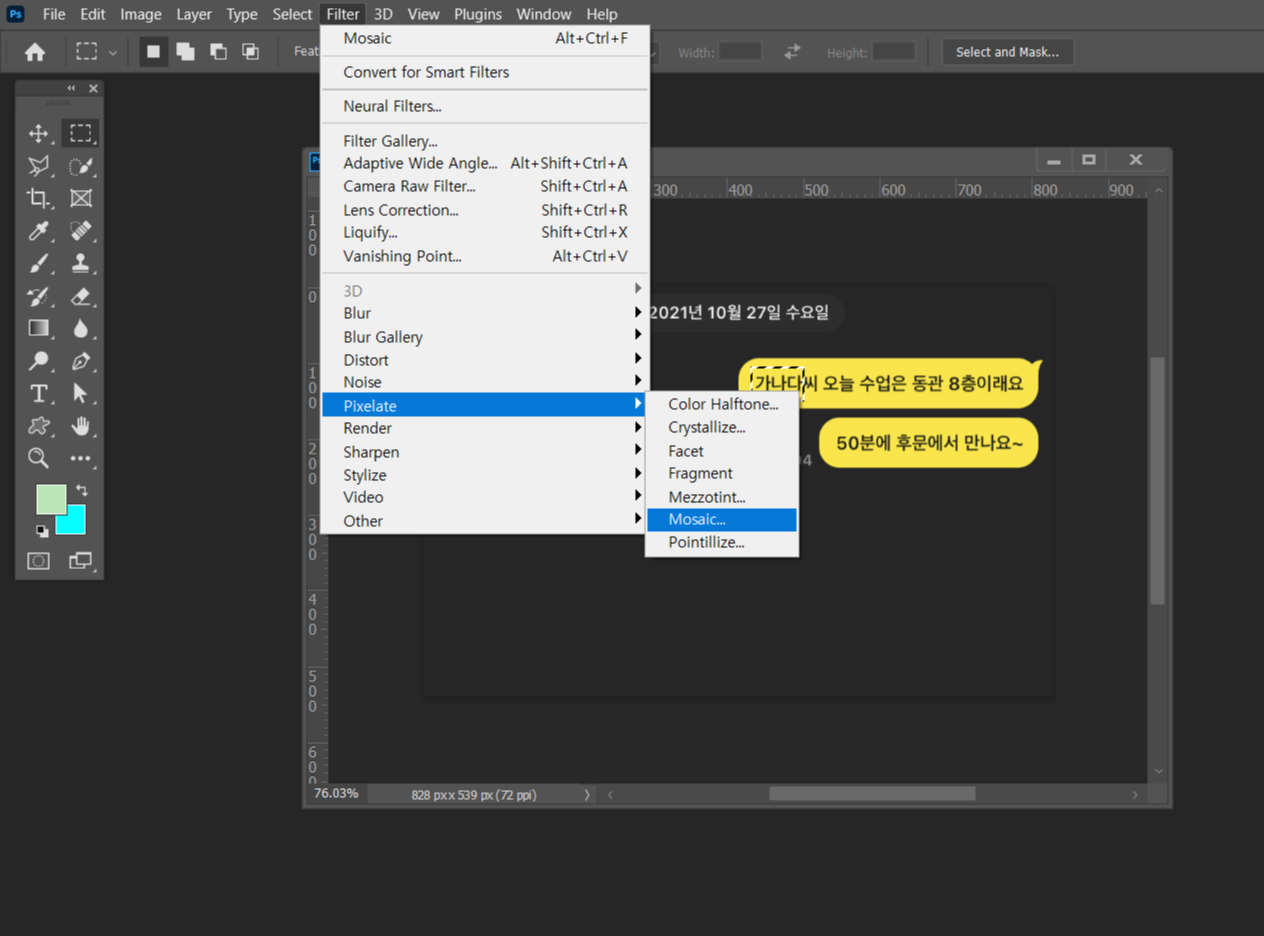
Task: Click the Home icon in options bar
Action: [35, 52]
